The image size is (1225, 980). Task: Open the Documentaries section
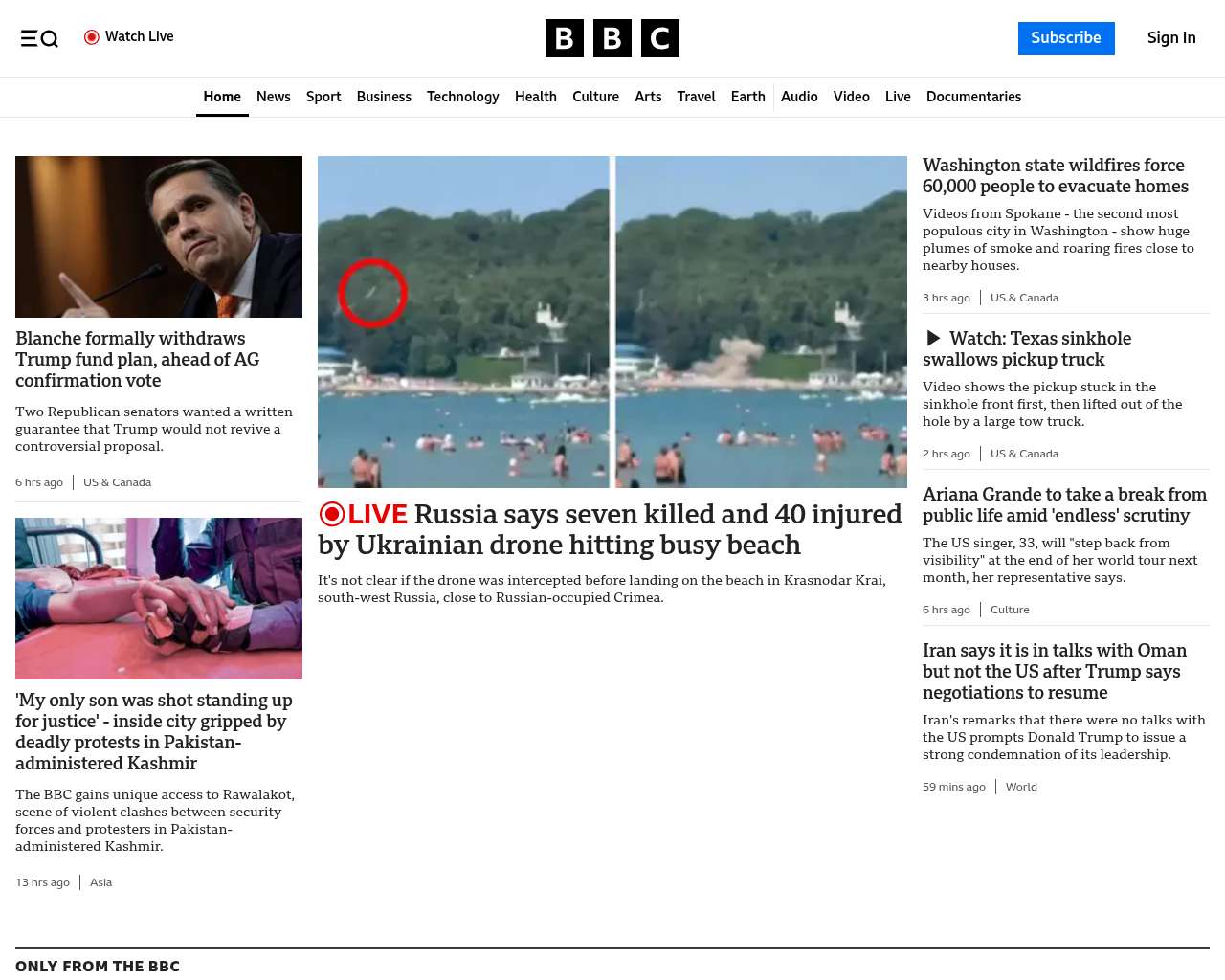coord(973,97)
